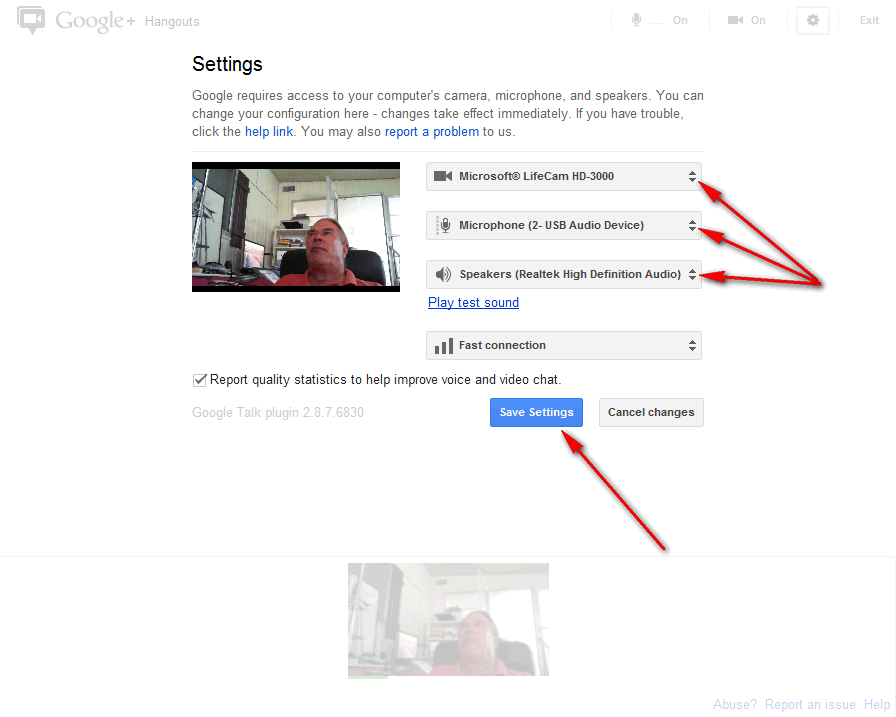Image resolution: width=896 pixels, height=717 pixels.
Task: Click the Cancel changes button
Action: pos(651,413)
